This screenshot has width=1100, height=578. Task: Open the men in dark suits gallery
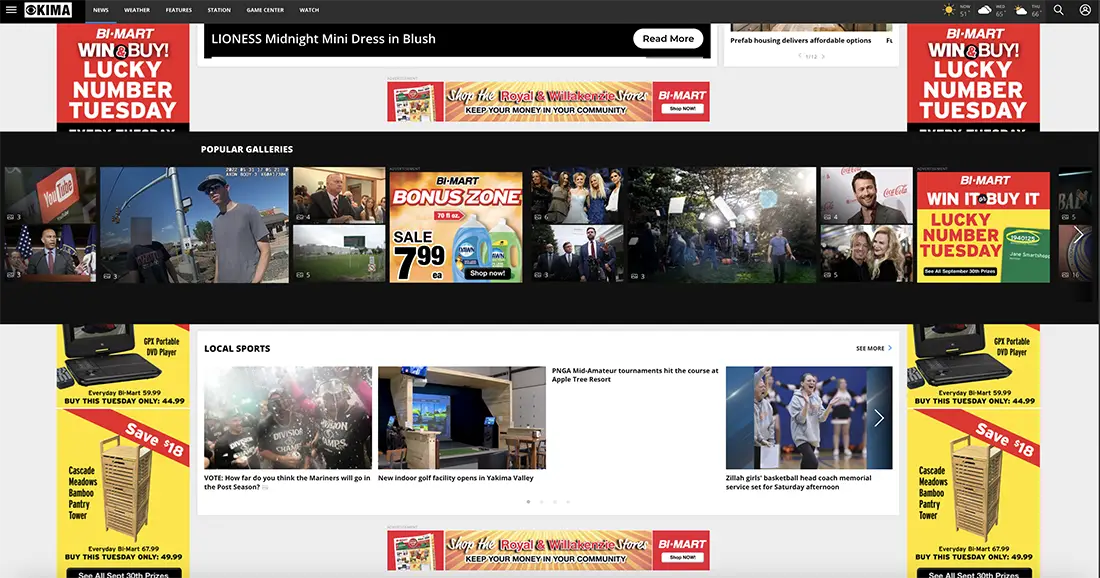point(577,254)
